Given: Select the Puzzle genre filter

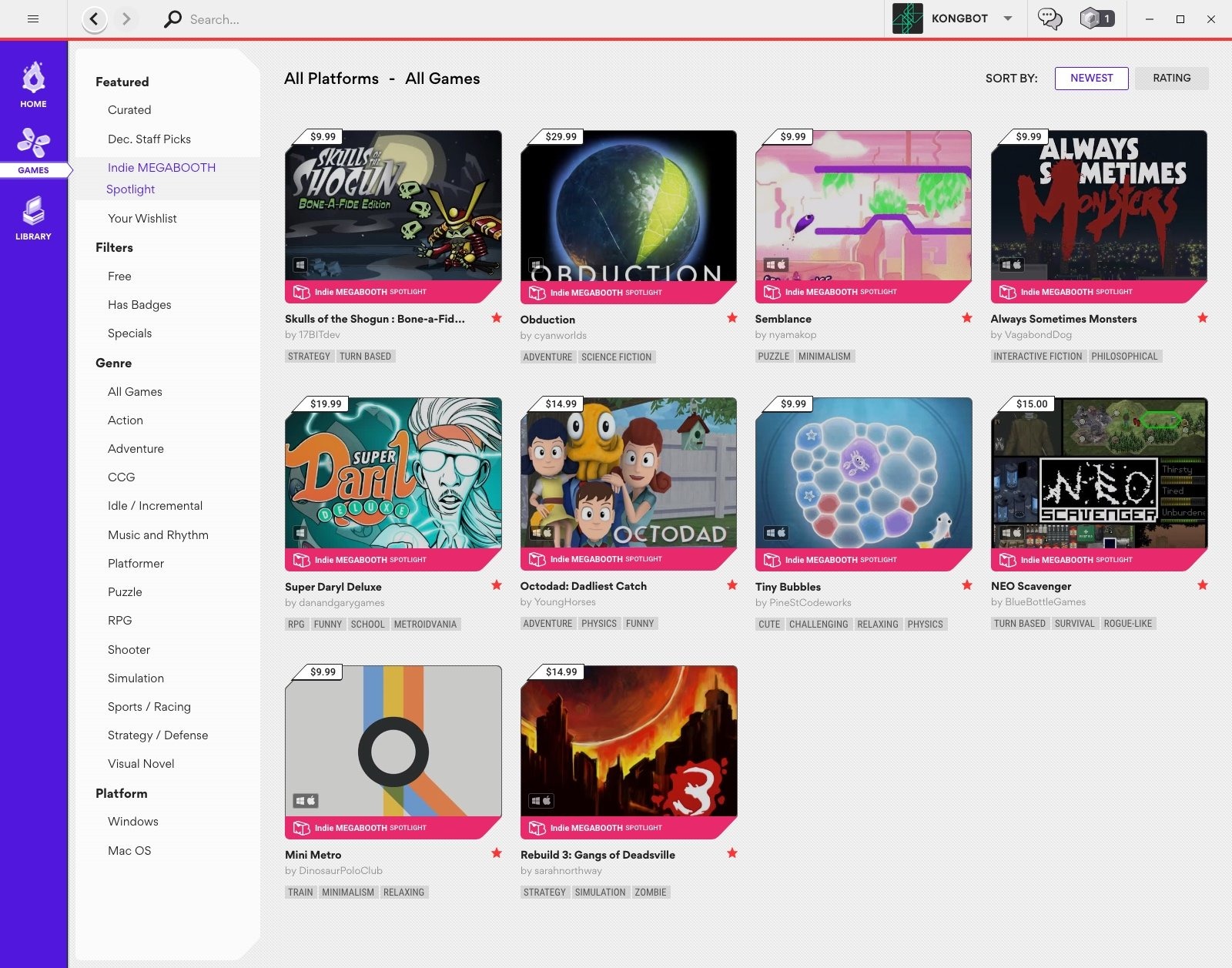Looking at the screenshot, I should [x=125, y=592].
